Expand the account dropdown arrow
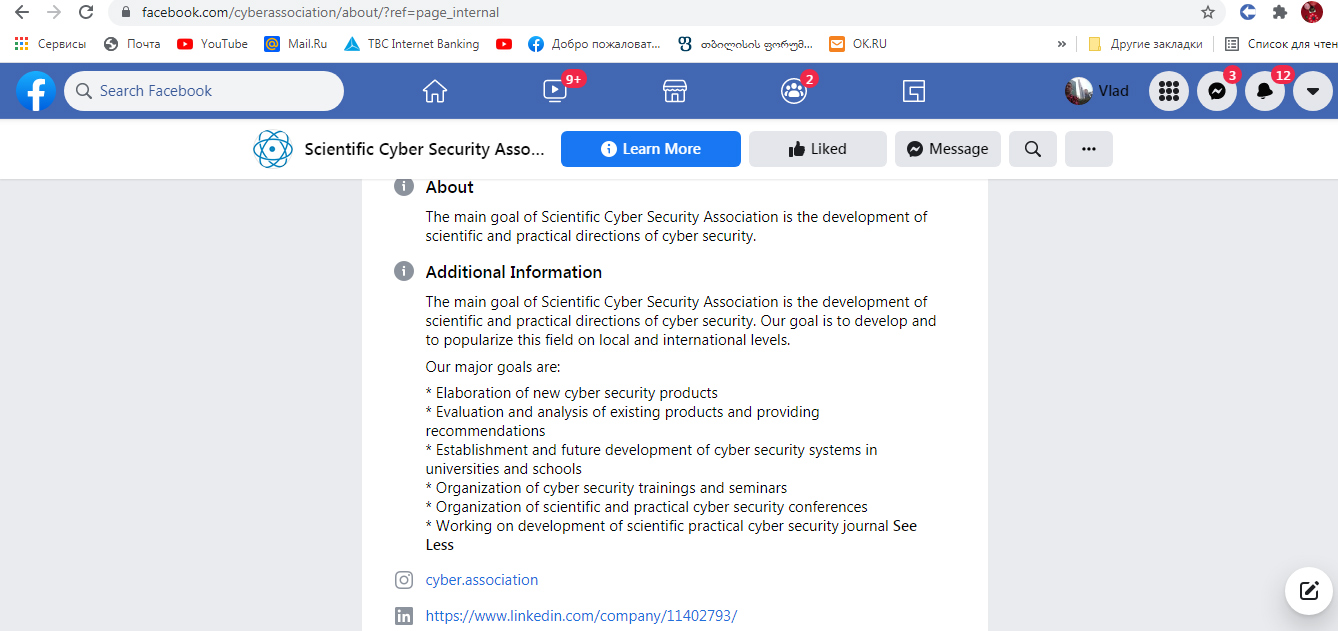Viewport: 1338px width, 631px height. coord(1313,91)
